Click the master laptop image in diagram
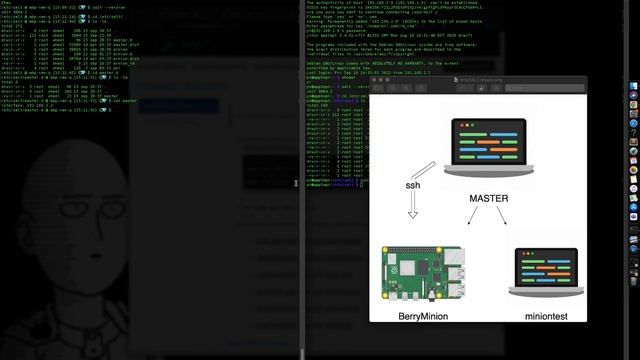This screenshot has width=640, height=360. [x=489, y=147]
